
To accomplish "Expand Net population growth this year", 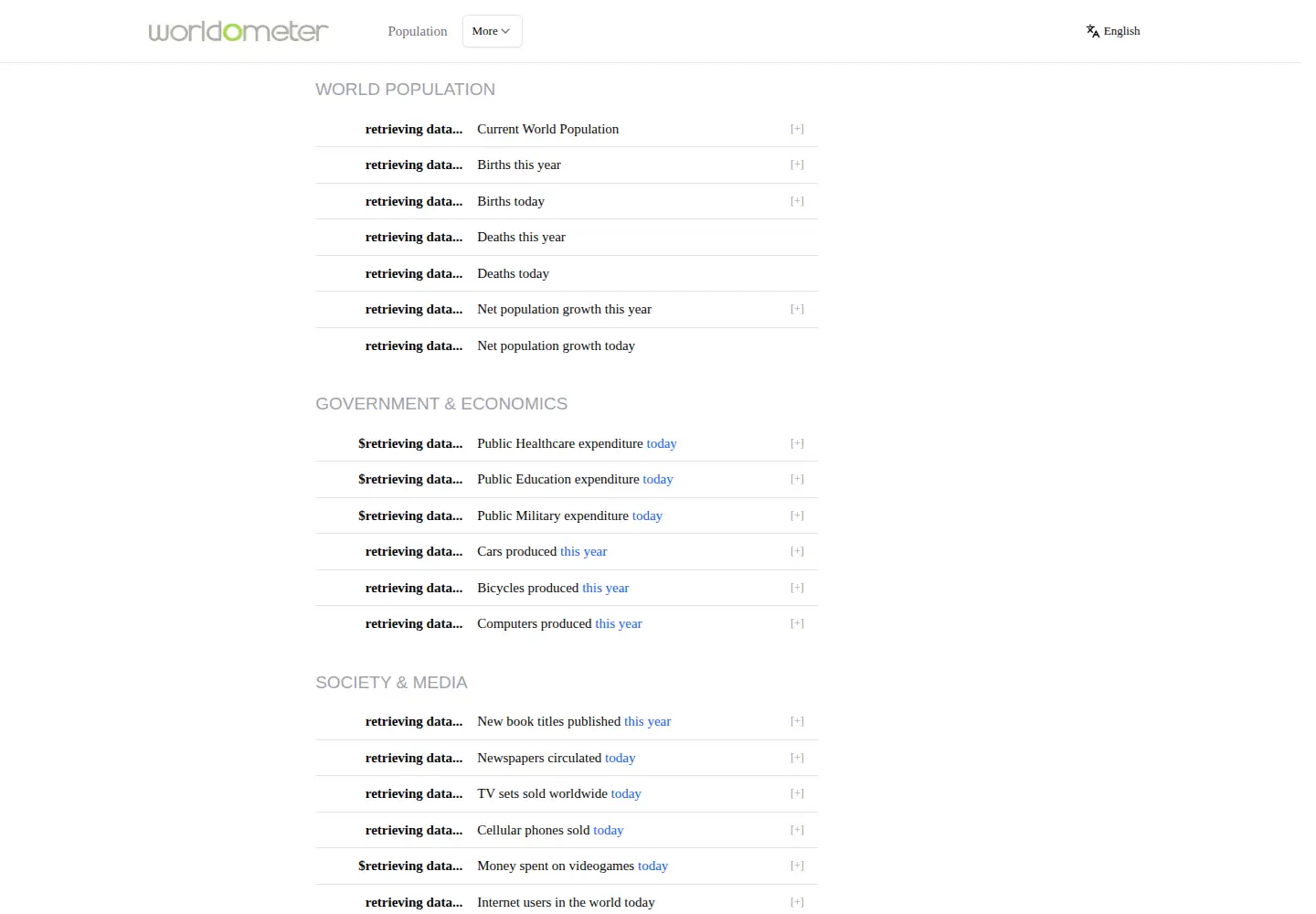I will 797,309.
